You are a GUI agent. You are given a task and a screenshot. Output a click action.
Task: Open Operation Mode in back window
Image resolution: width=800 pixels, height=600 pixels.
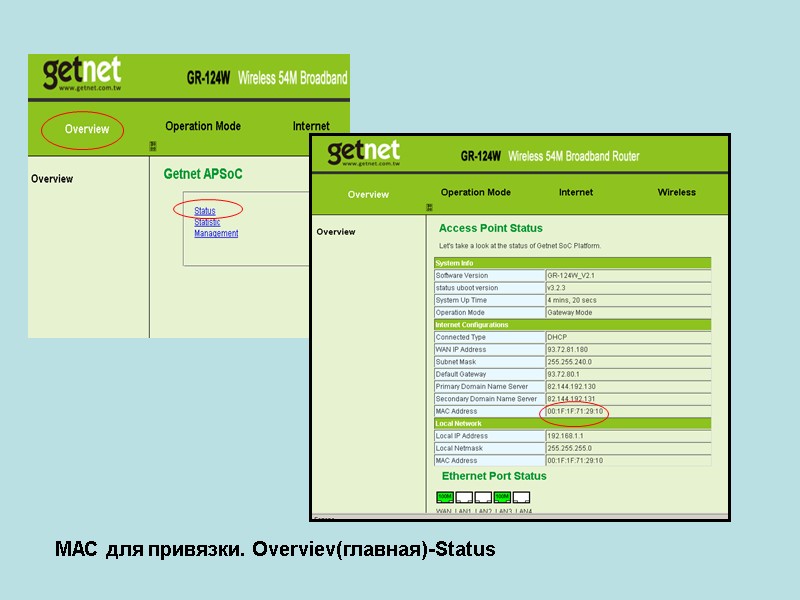[203, 126]
